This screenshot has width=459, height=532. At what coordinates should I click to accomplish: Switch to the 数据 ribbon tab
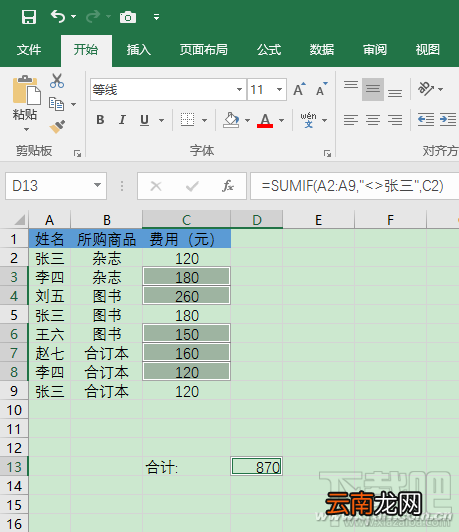click(x=322, y=50)
